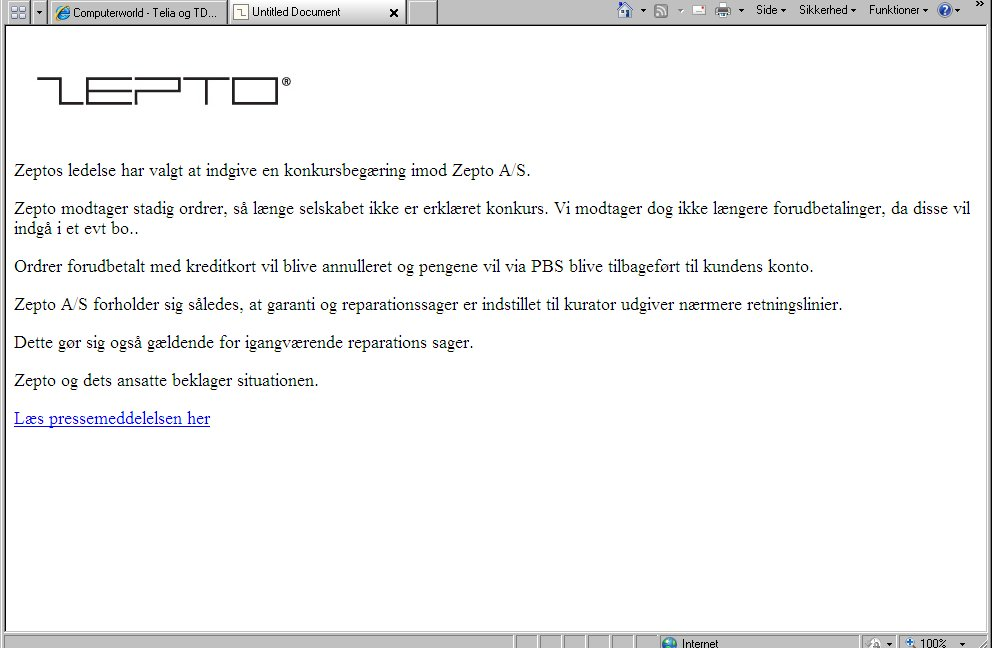992x648 pixels.
Task: Expand the Home button dropdown arrow
Action: [x=643, y=10]
